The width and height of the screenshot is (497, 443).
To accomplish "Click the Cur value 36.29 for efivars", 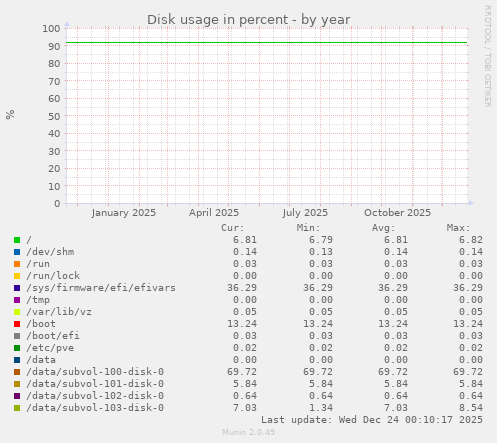I will click(x=242, y=288).
